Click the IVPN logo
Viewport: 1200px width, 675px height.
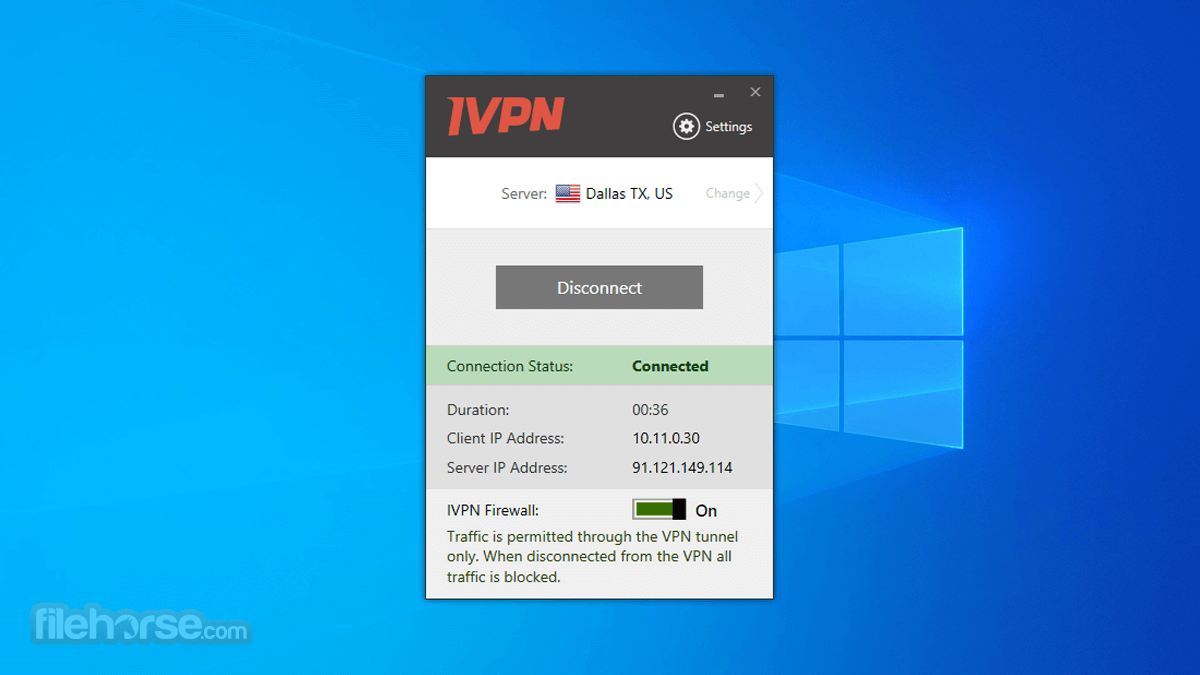pyautogui.click(x=506, y=116)
